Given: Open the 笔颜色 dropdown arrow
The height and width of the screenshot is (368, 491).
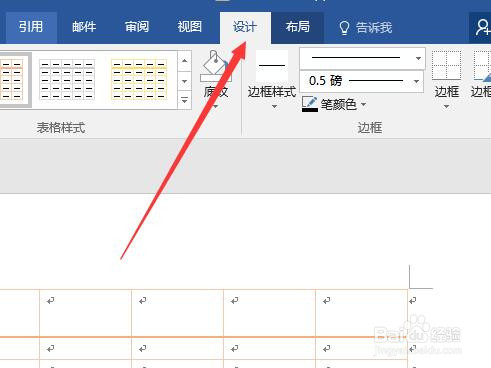Looking at the screenshot, I should point(364,105).
